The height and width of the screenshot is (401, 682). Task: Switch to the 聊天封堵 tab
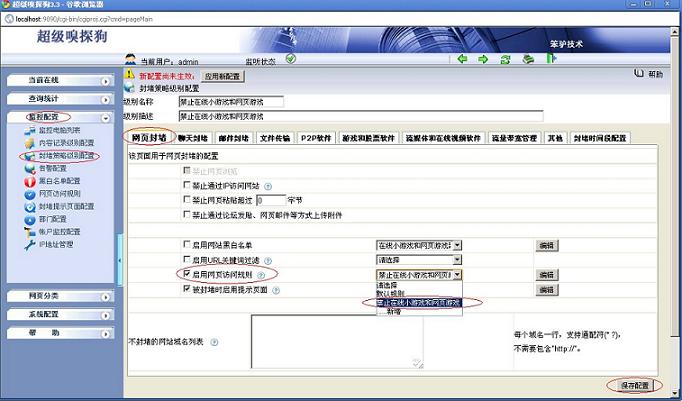(193, 138)
